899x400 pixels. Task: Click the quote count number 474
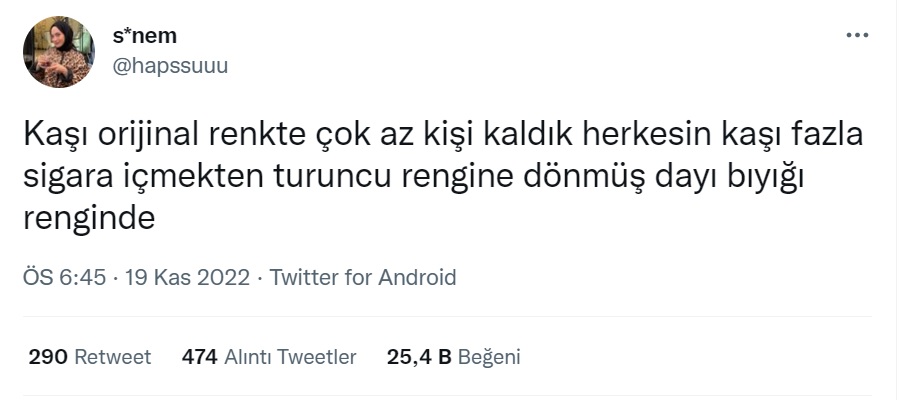tap(200, 357)
